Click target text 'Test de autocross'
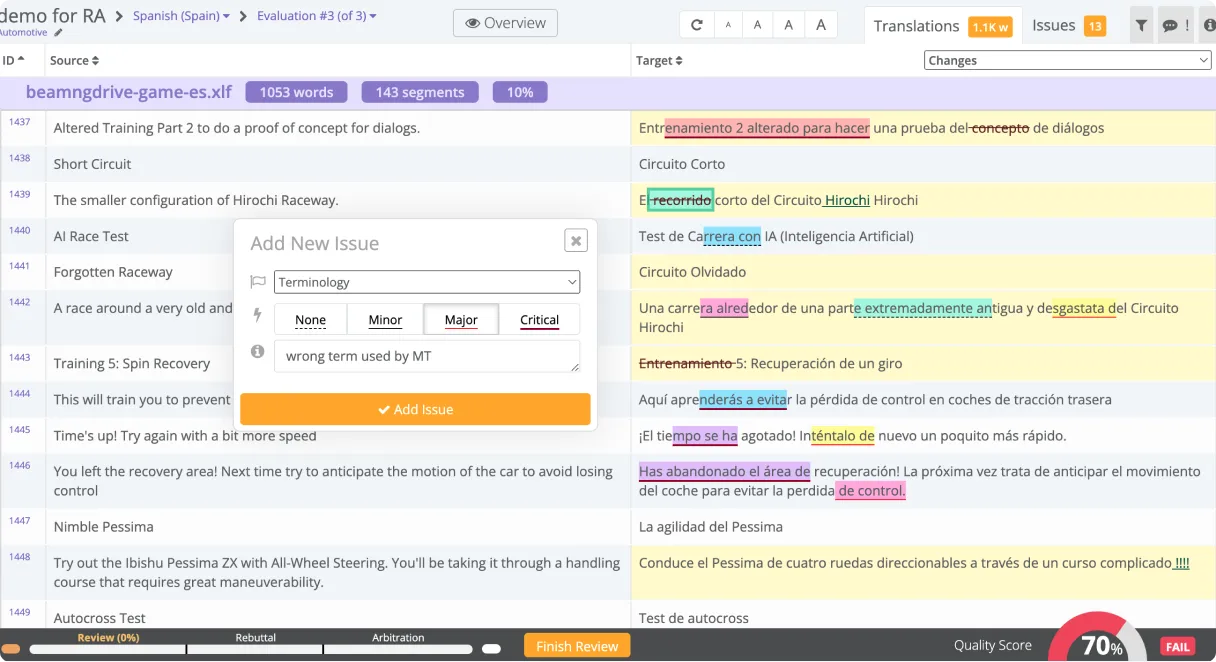Viewport: 1216px width, 662px height. pyautogui.click(x=694, y=618)
